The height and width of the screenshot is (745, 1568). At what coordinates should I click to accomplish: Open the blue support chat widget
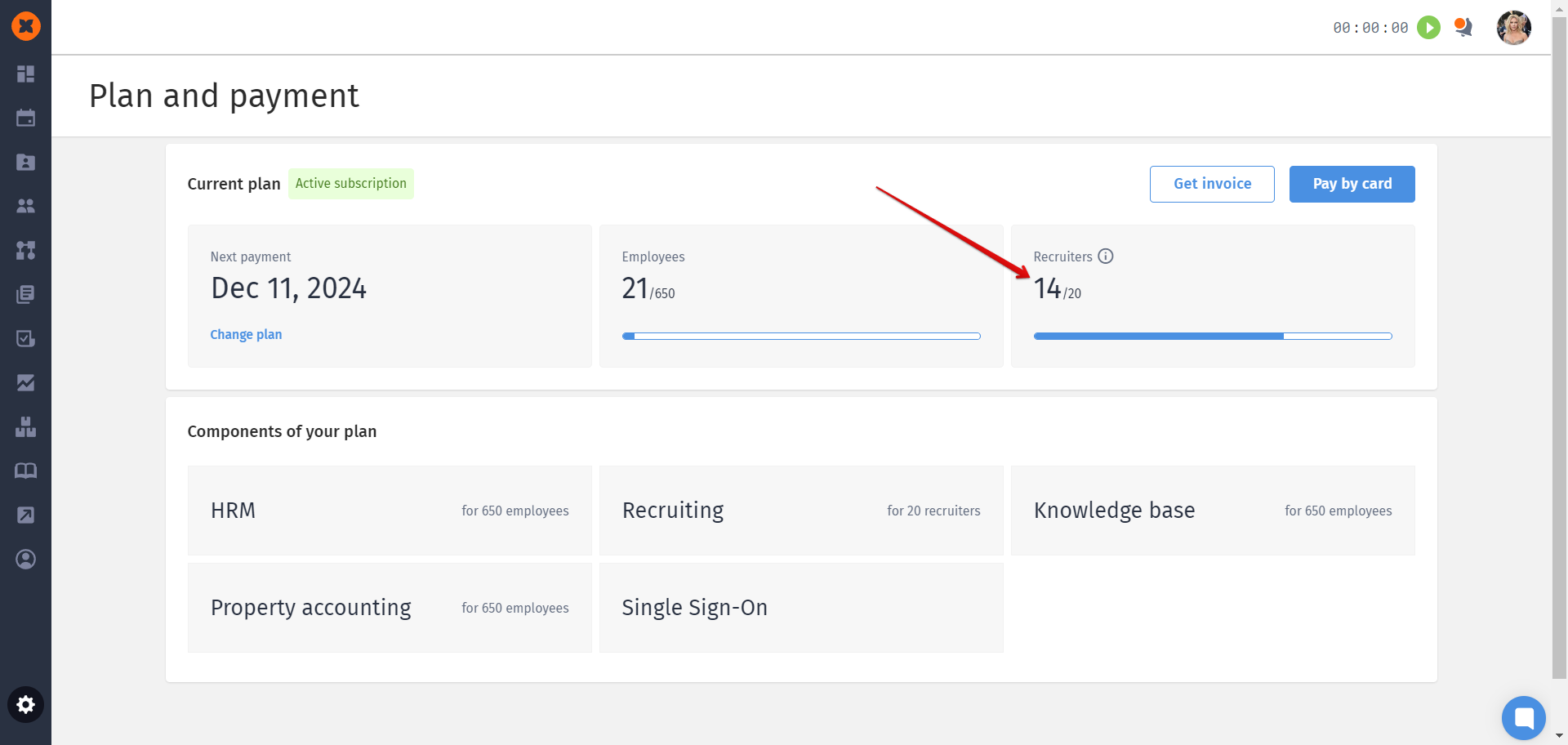tap(1524, 718)
